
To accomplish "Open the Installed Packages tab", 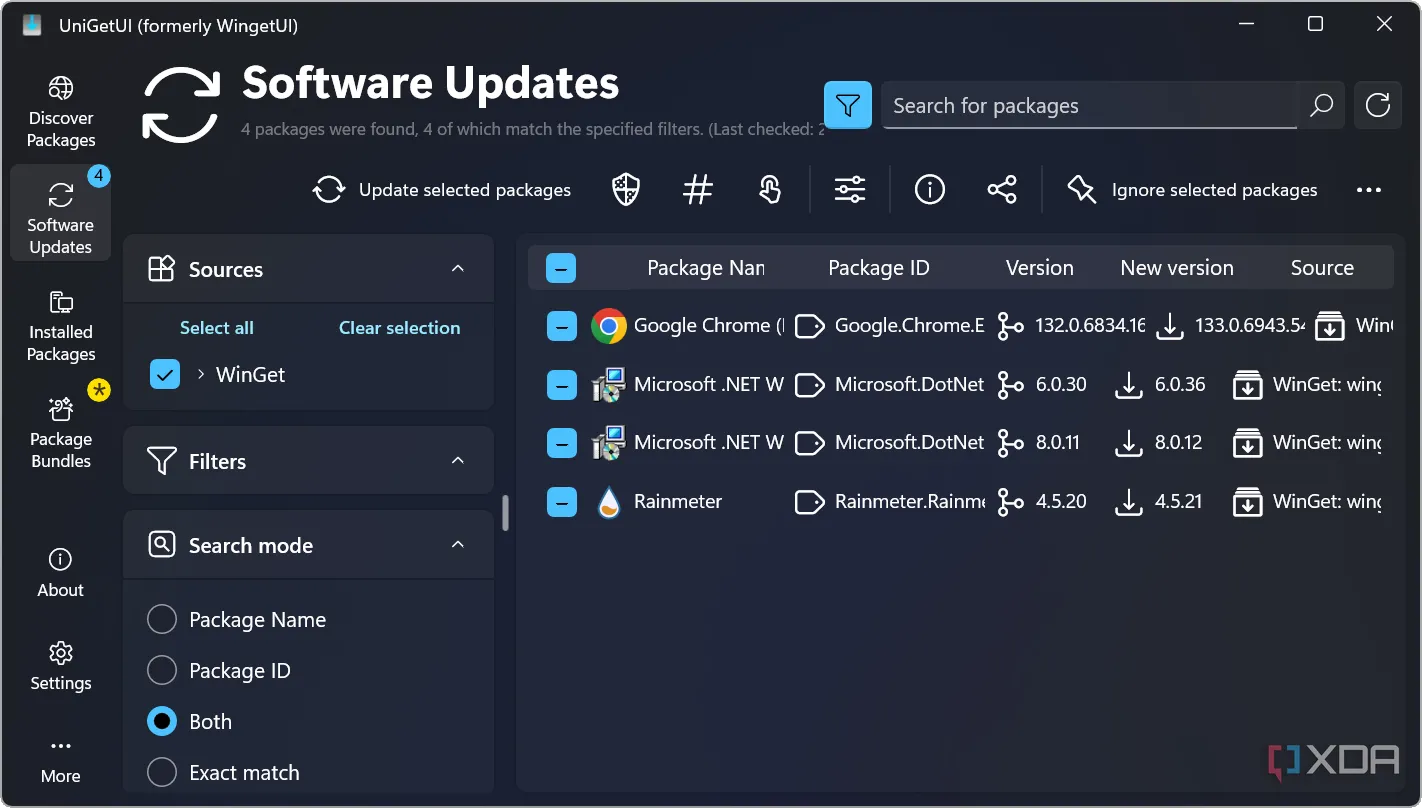I will pyautogui.click(x=61, y=326).
